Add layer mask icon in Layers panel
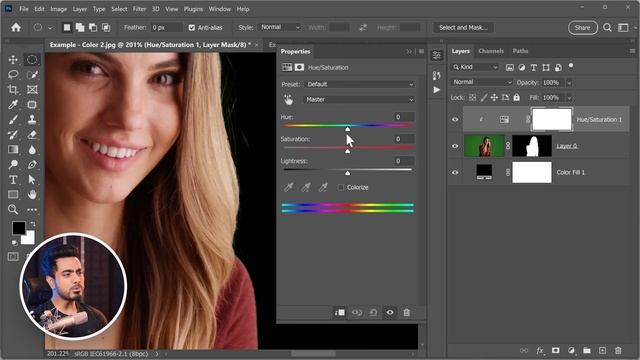The width and height of the screenshot is (640, 360). click(x=556, y=351)
